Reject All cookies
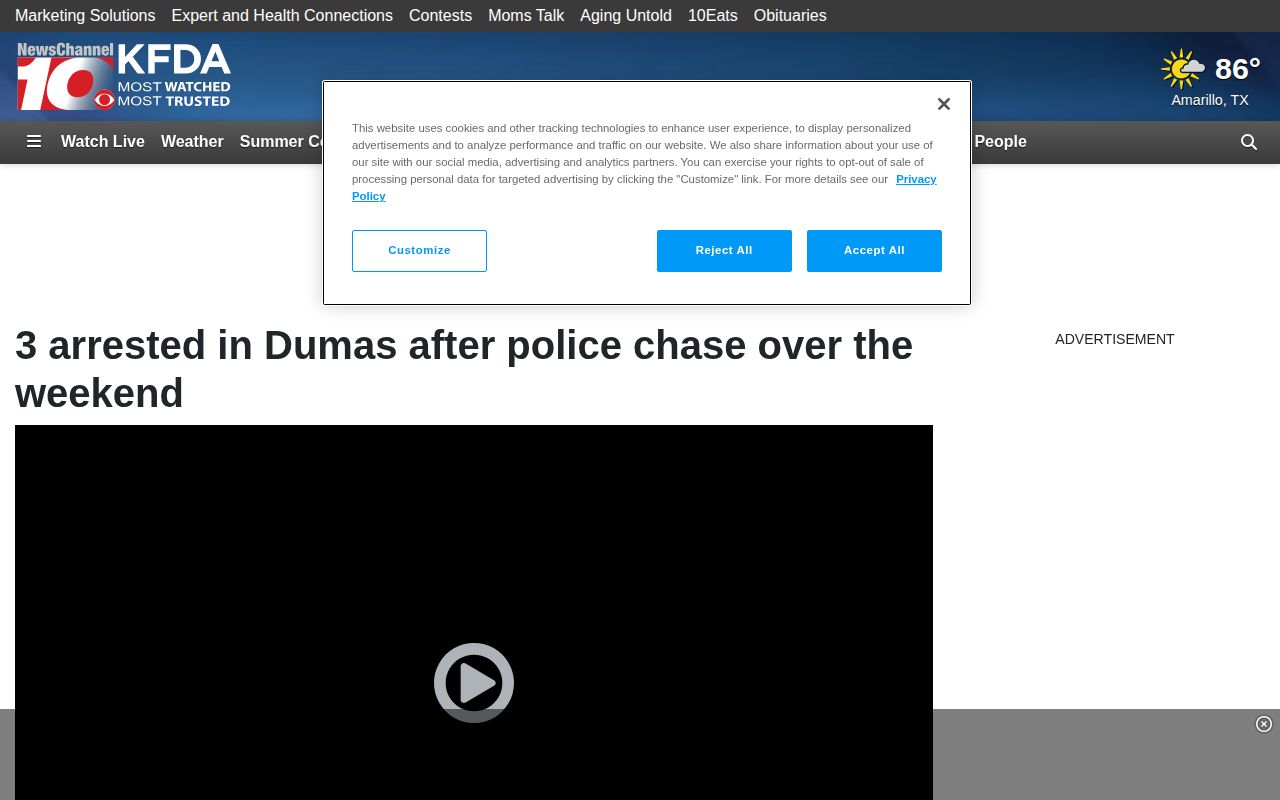 point(724,251)
